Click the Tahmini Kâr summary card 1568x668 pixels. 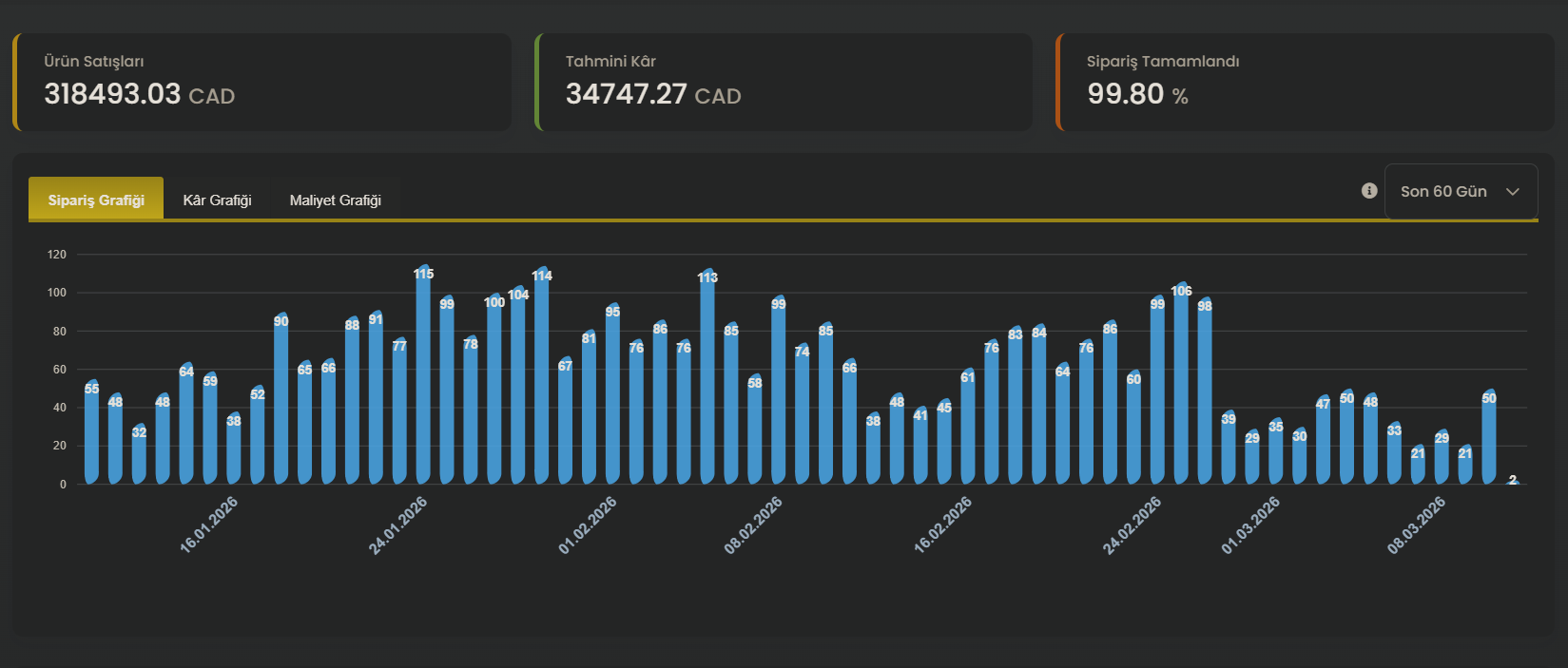click(784, 82)
